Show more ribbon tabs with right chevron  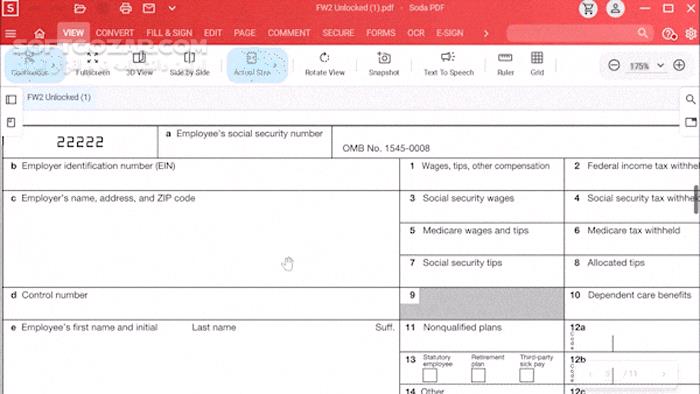[x=486, y=33]
